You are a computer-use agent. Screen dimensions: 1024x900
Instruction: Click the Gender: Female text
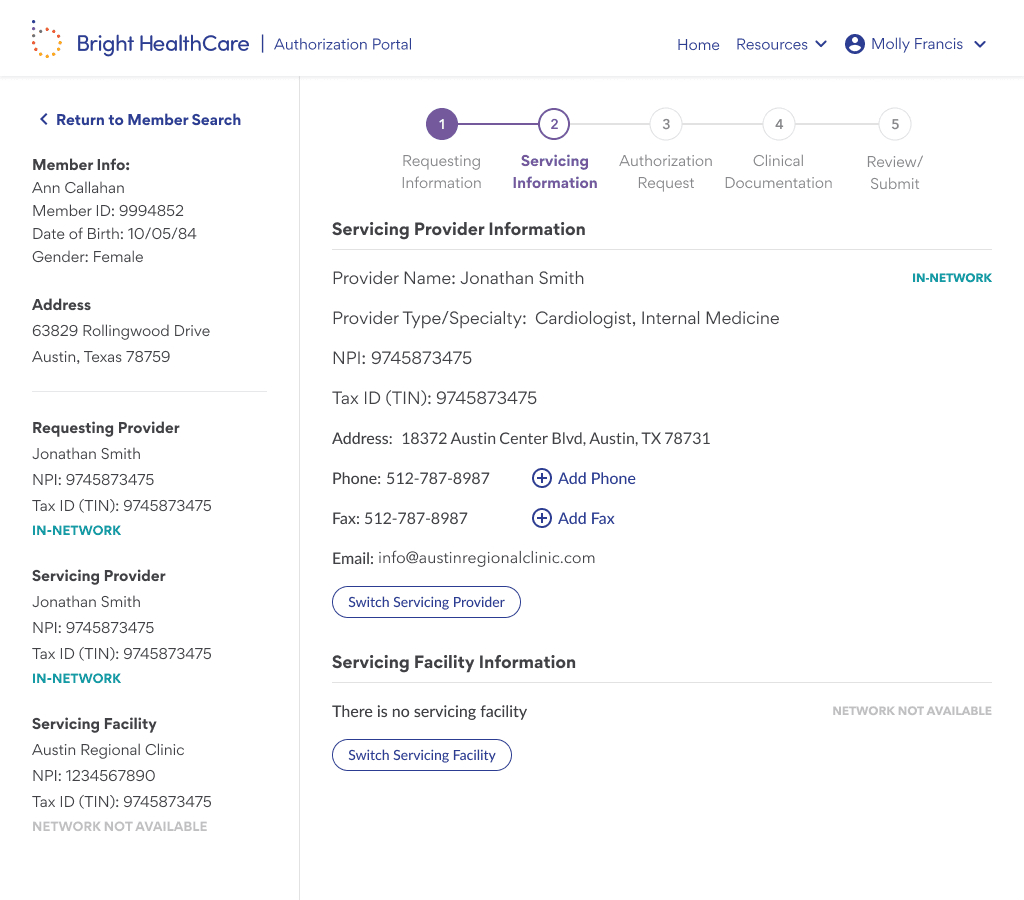pos(88,257)
